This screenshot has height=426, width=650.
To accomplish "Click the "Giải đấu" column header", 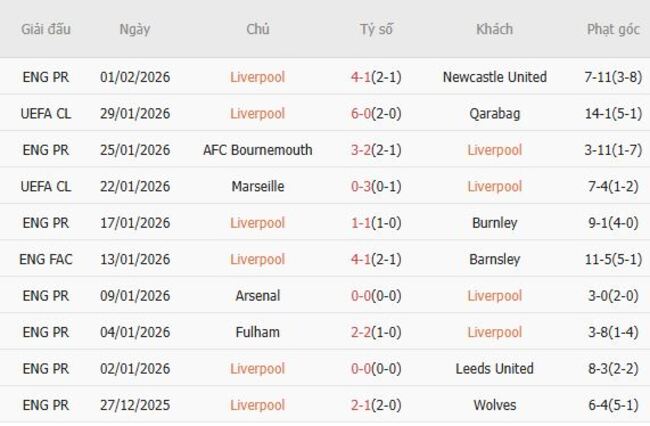I will point(45,29).
